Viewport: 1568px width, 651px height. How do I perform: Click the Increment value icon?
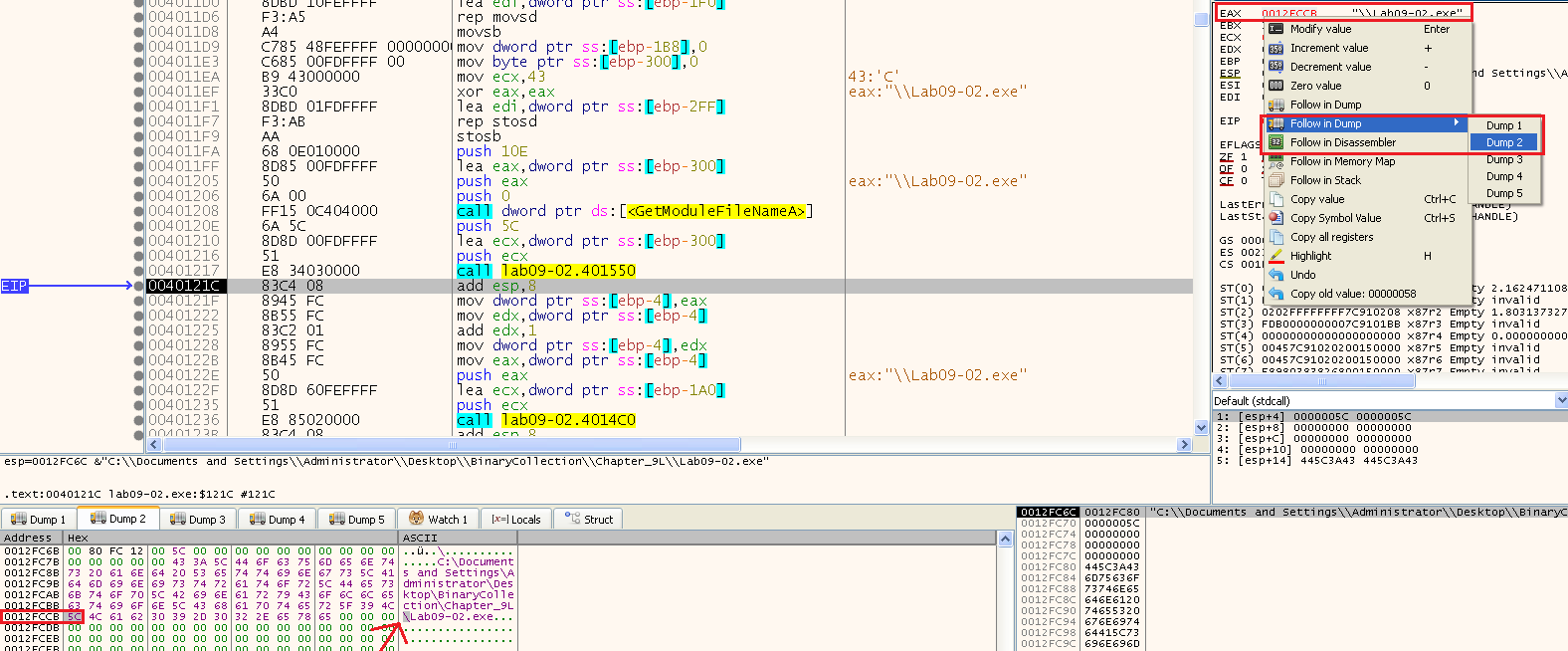1275,48
